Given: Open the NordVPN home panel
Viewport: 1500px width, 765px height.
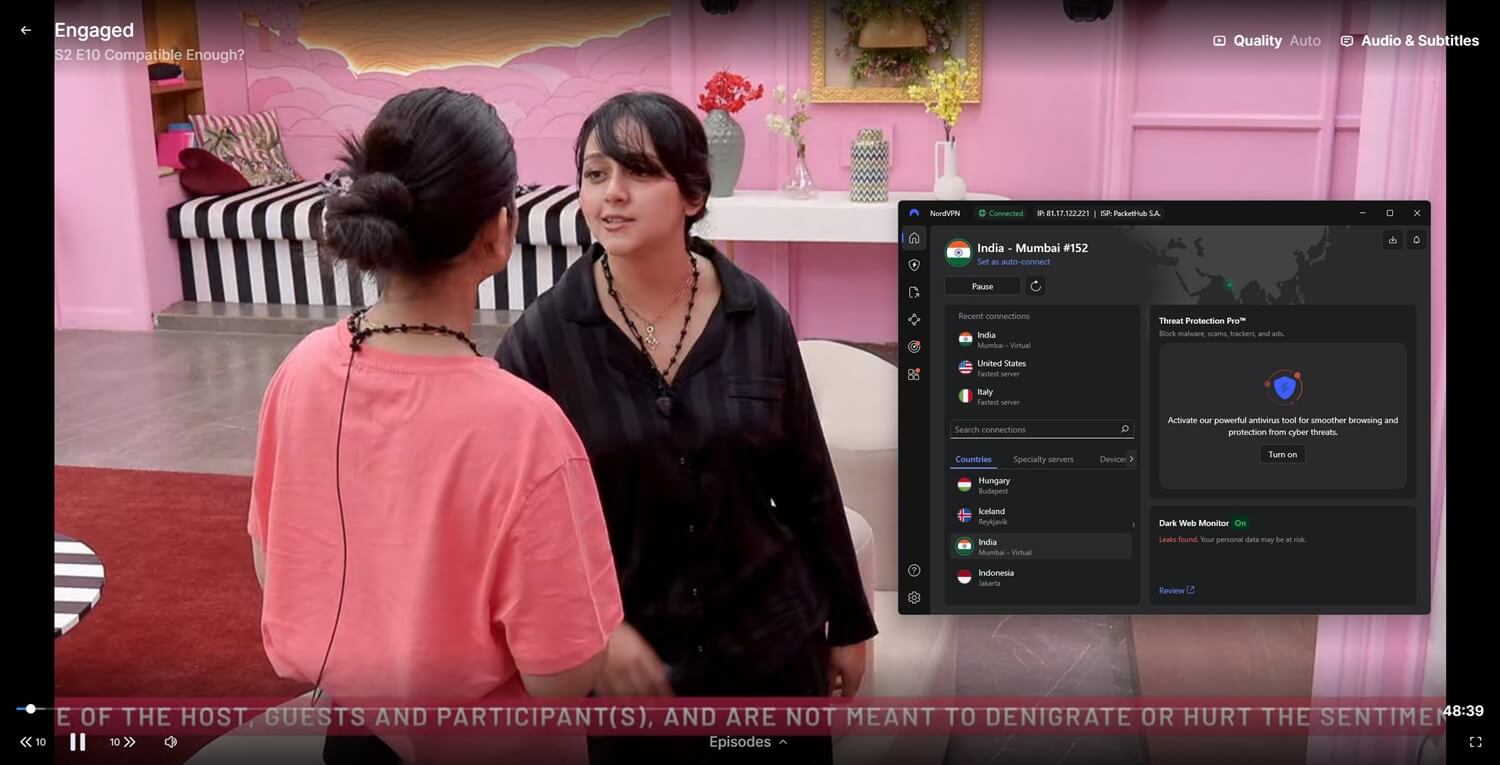Looking at the screenshot, I should coord(913,238).
